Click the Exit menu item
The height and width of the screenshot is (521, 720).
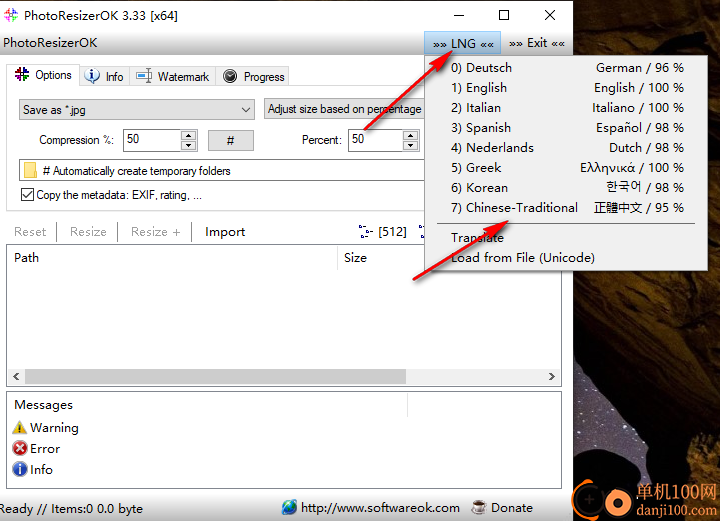[x=537, y=44]
